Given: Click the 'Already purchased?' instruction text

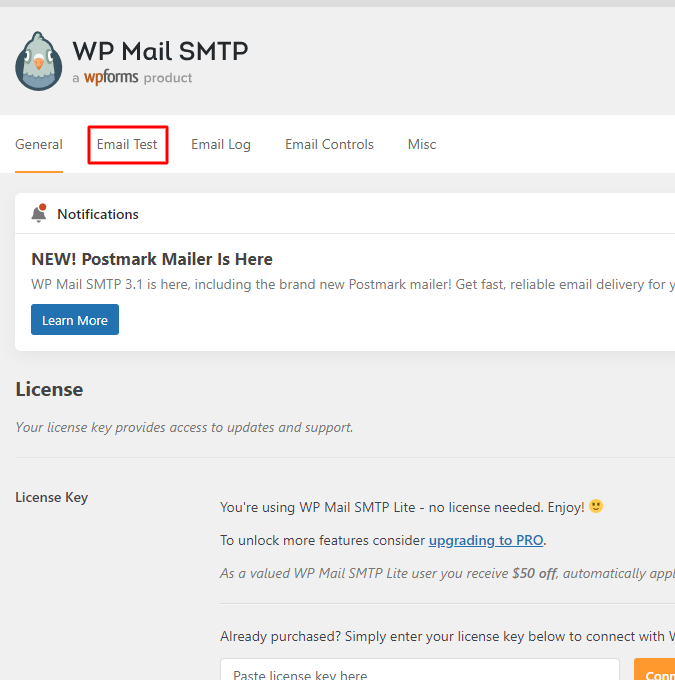Looking at the screenshot, I should [447, 636].
